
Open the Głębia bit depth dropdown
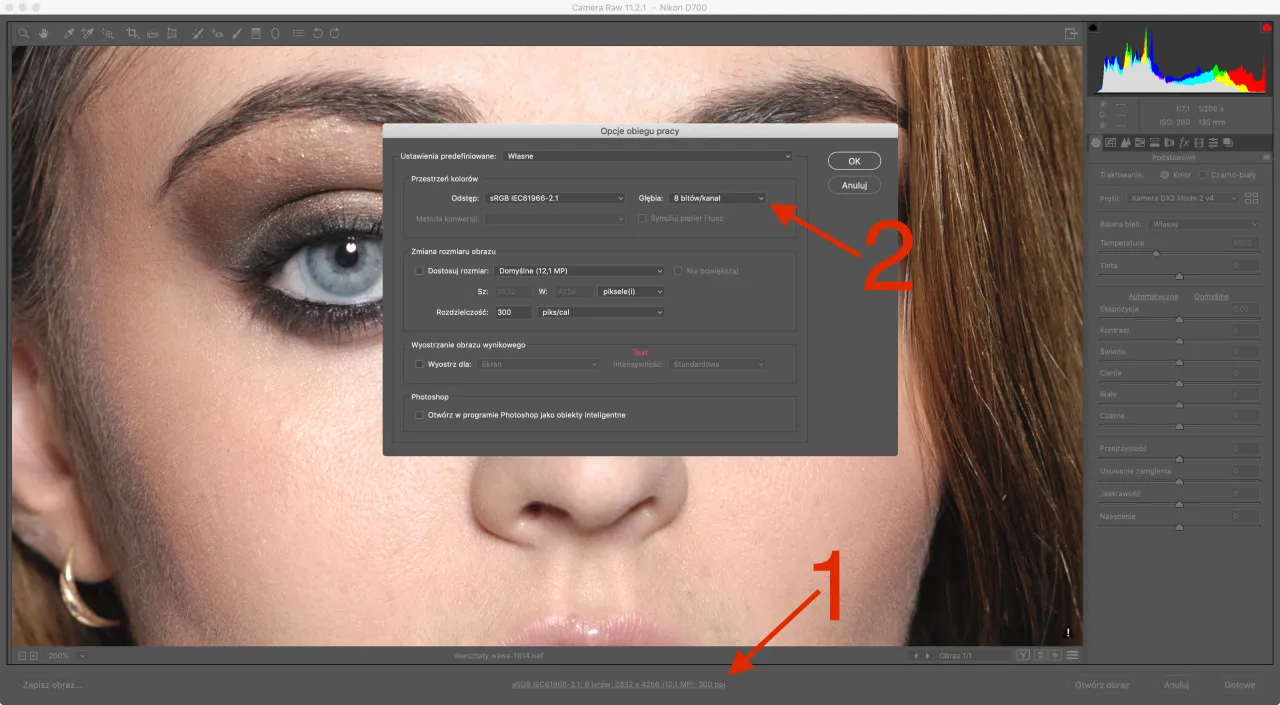tap(716, 197)
